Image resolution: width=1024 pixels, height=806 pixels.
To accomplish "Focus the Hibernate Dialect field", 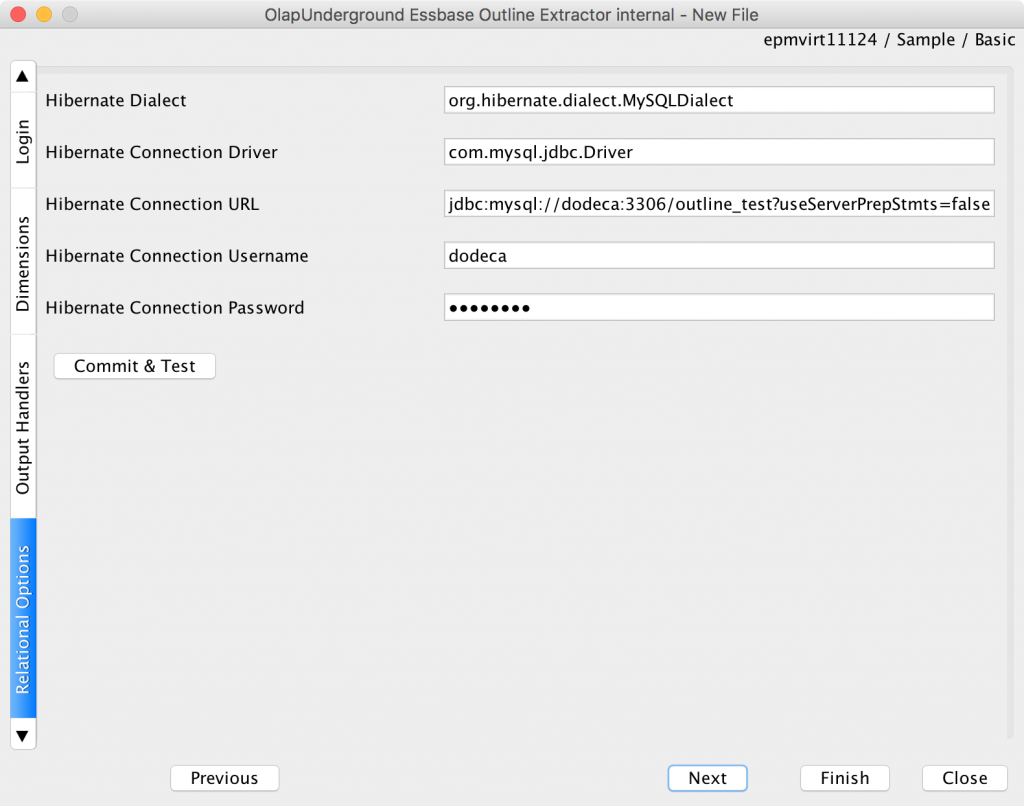I will [719, 100].
